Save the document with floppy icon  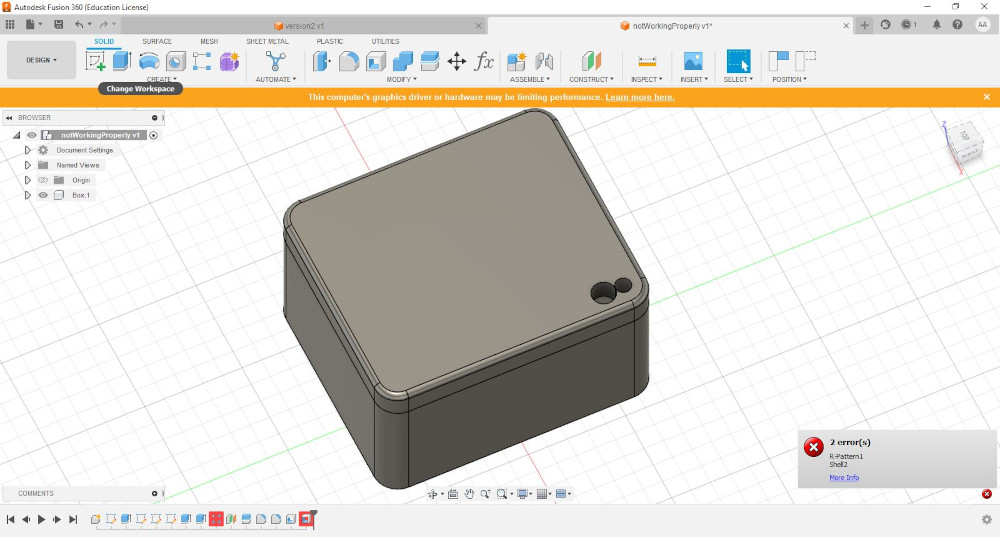[x=59, y=24]
